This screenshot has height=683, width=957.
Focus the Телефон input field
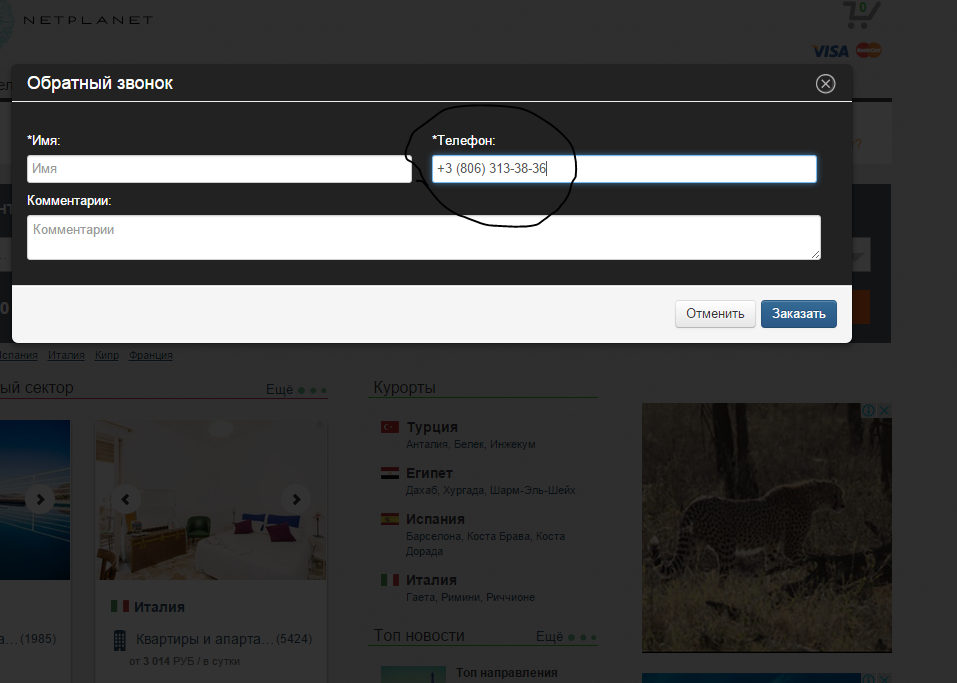[x=624, y=169]
